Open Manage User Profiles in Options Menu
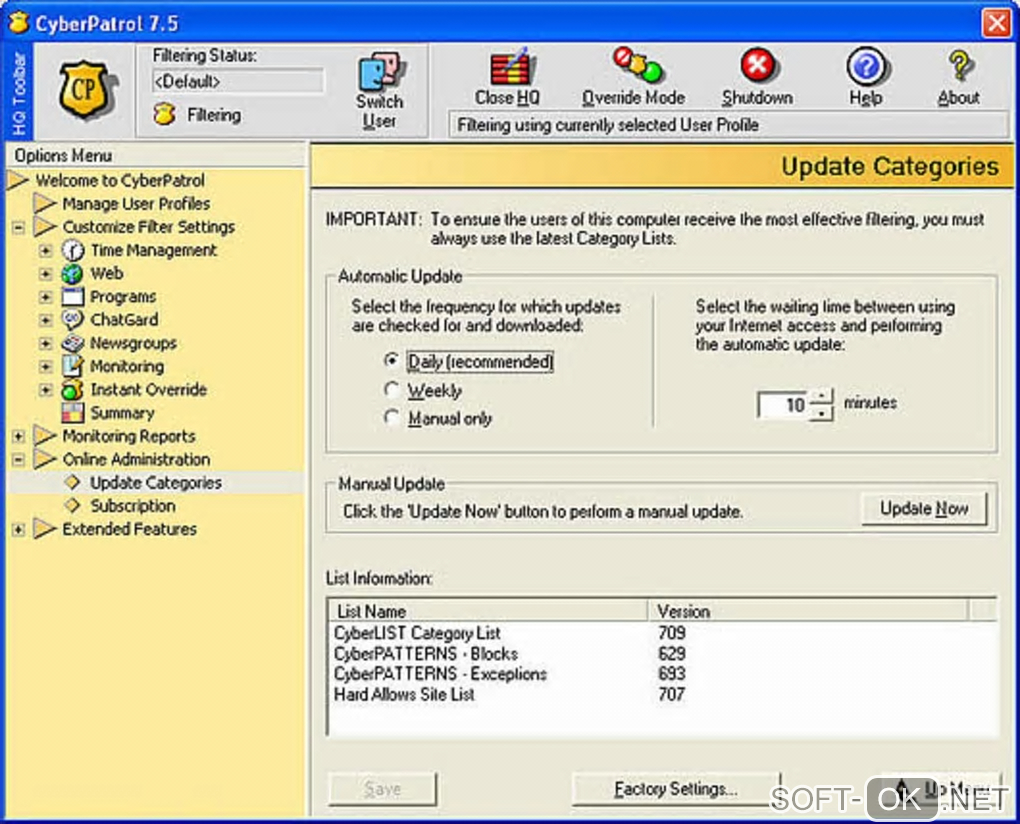 [x=136, y=204]
